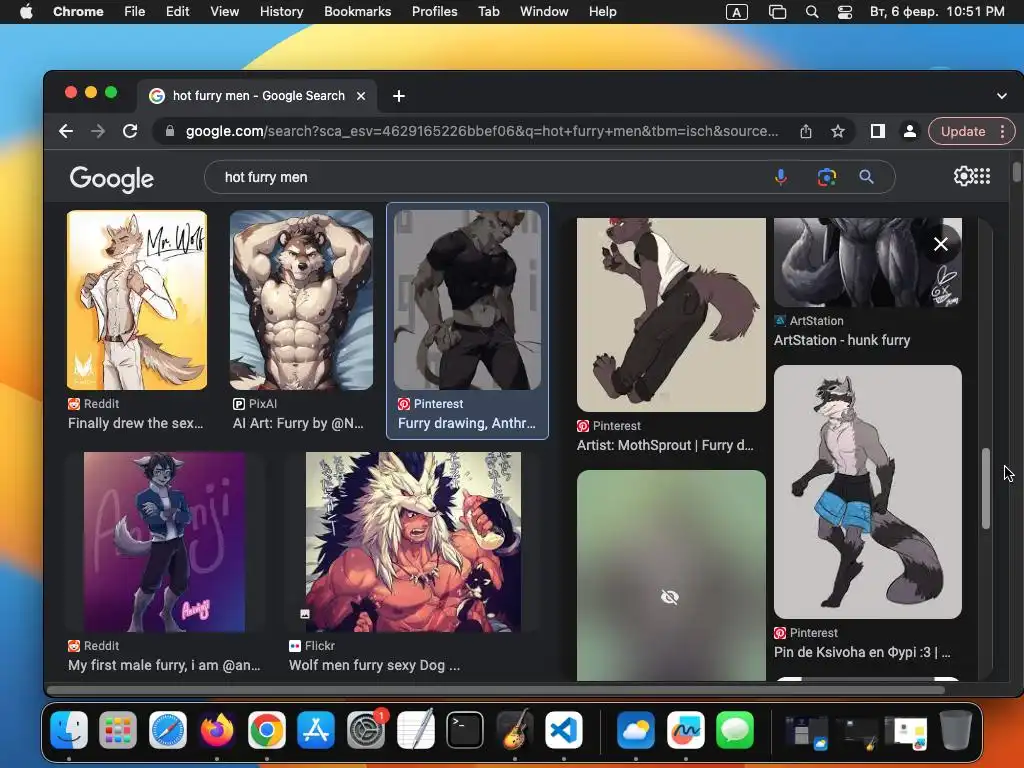
Task: Open Reddit result 'Finally drew the sex...'
Action: click(136, 423)
